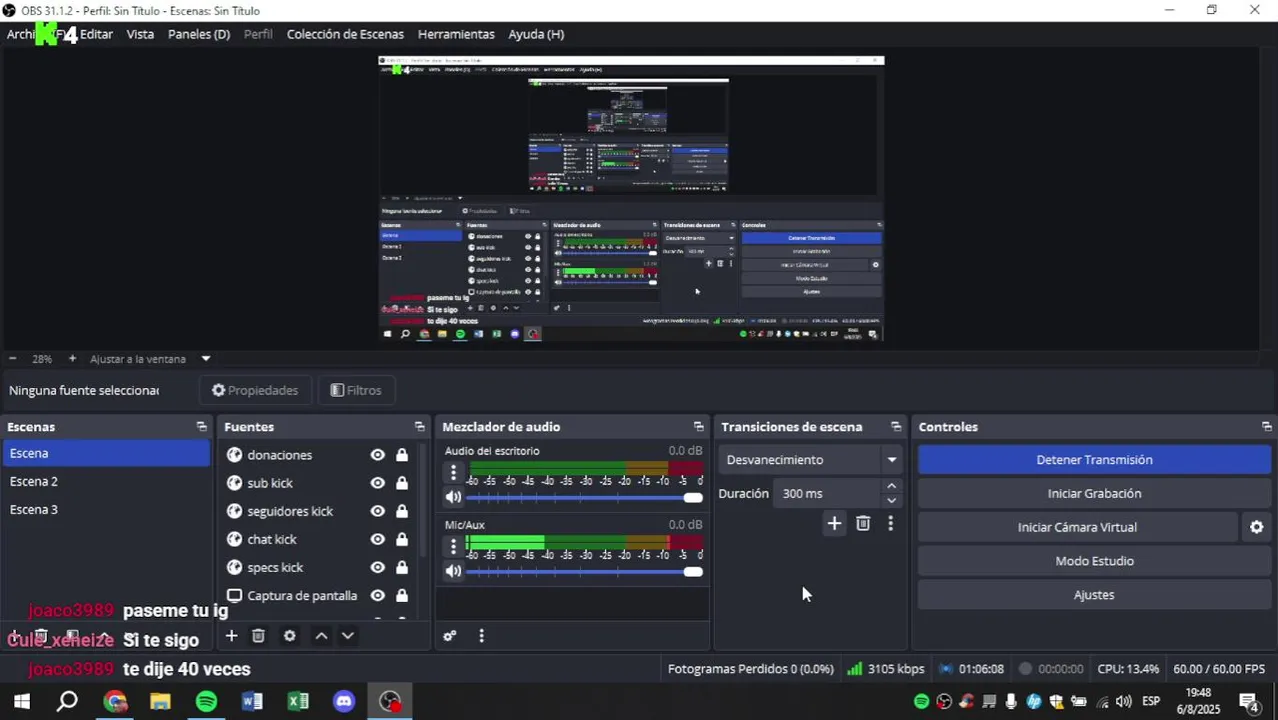Click Detener Transmisión button
Viewport: 1278px width, 720px height.
[x=1094, y=460]
